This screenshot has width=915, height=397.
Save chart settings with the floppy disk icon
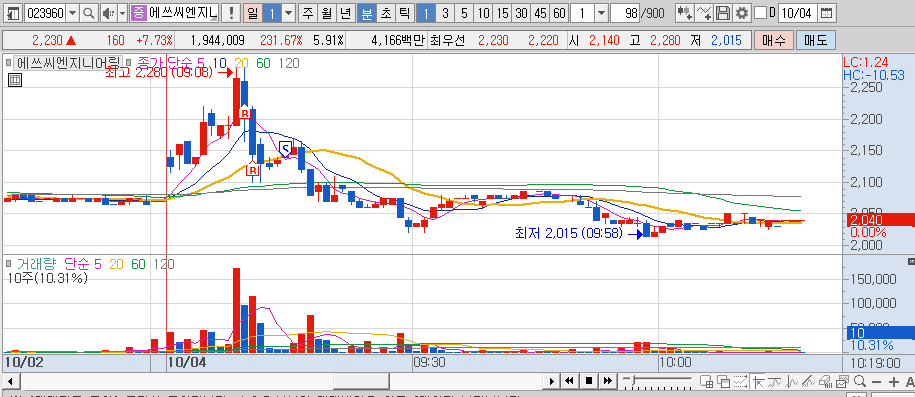723,12
